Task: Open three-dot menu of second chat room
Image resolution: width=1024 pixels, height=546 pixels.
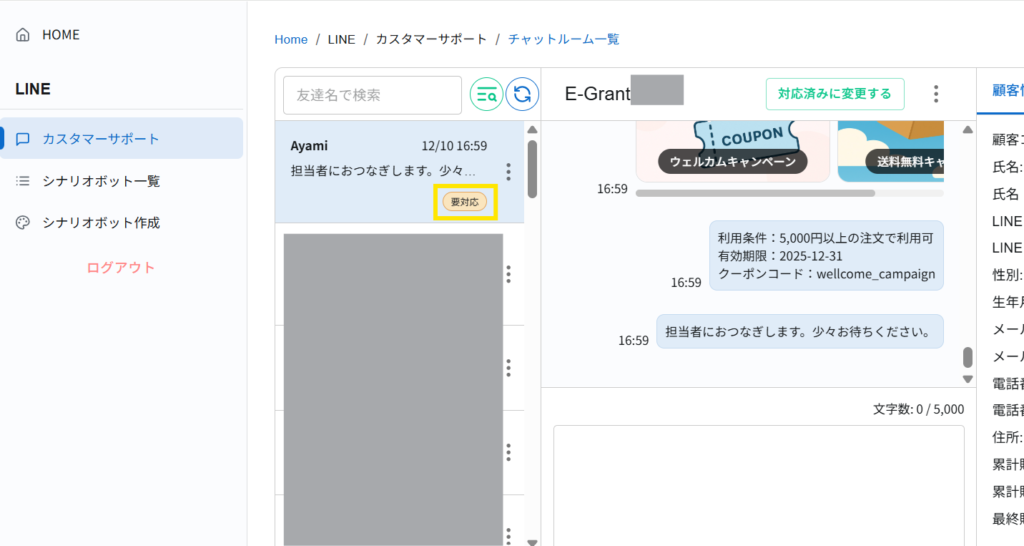Action: pos(508,274)
